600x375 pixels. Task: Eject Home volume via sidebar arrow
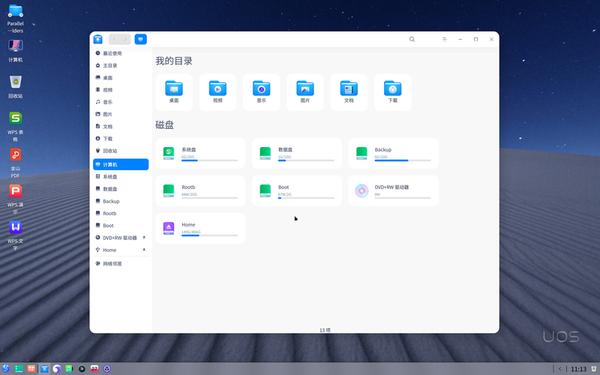coord(144,250)
